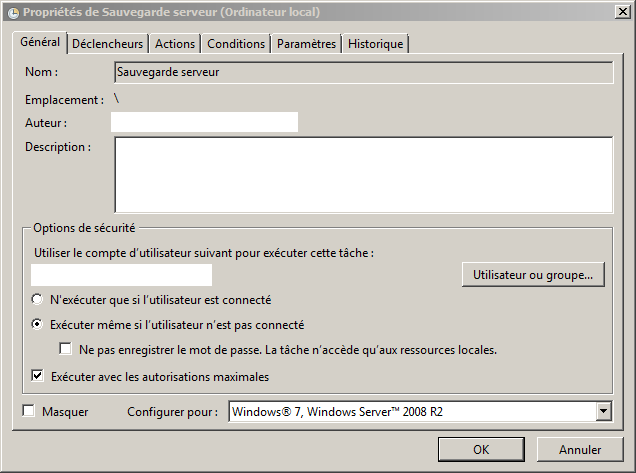Uncheck Exécuter avec les autorisations maximales
The width and height of the screenshot is (636, 473).
[x=37, y=376]
